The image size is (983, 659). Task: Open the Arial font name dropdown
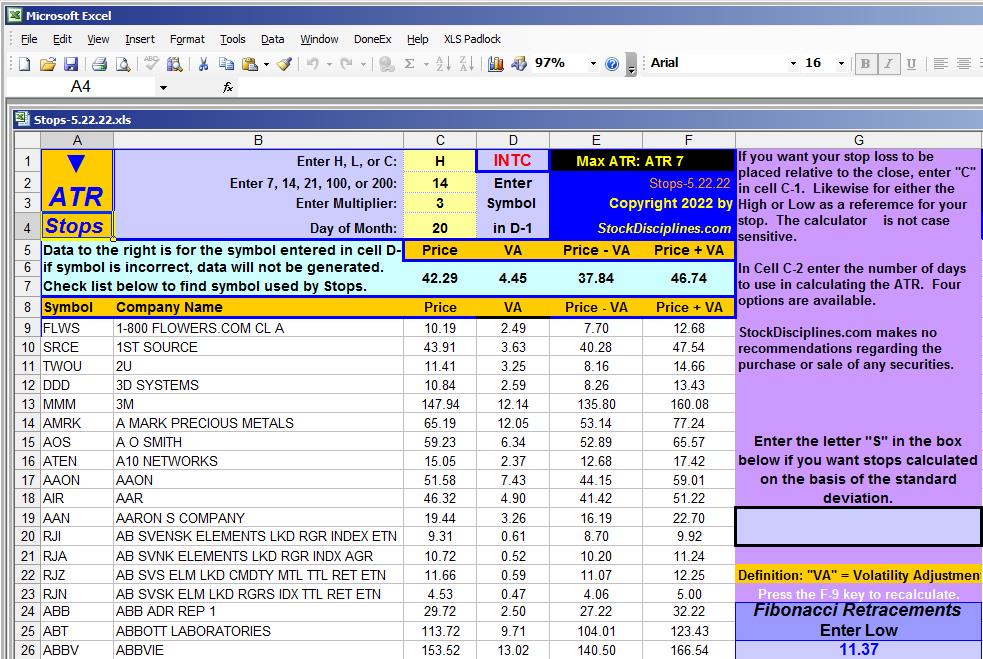click(793, 63)
